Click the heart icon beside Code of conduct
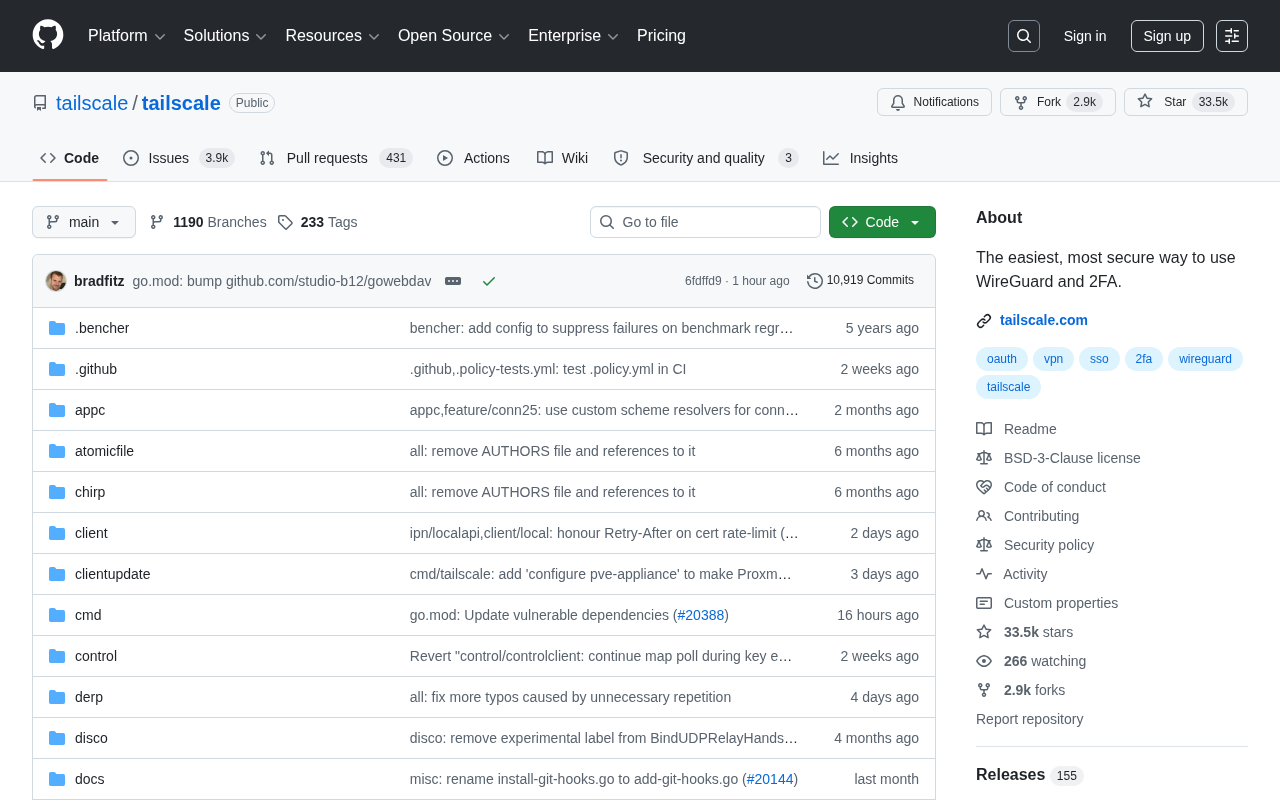The image size is (1280, 800). [x=984, y=487]
